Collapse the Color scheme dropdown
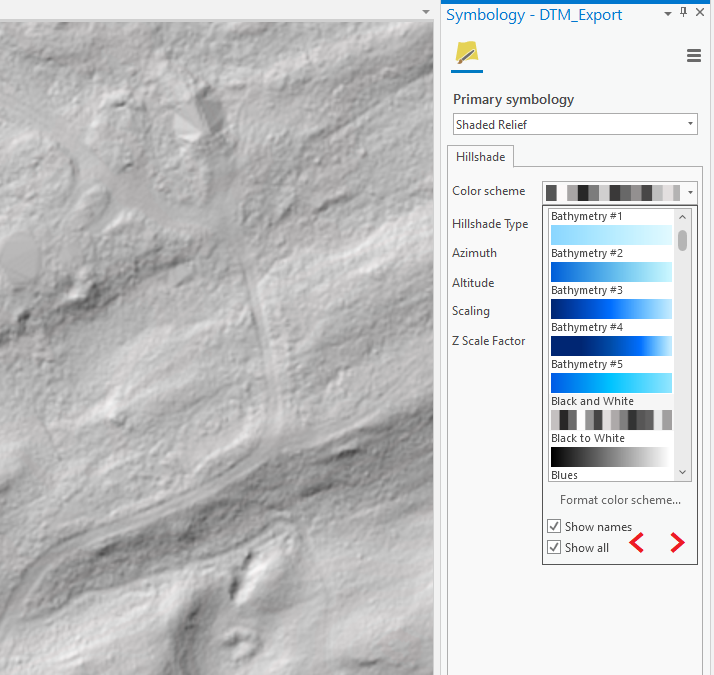The image size is (714, 675). pos(690,192)
